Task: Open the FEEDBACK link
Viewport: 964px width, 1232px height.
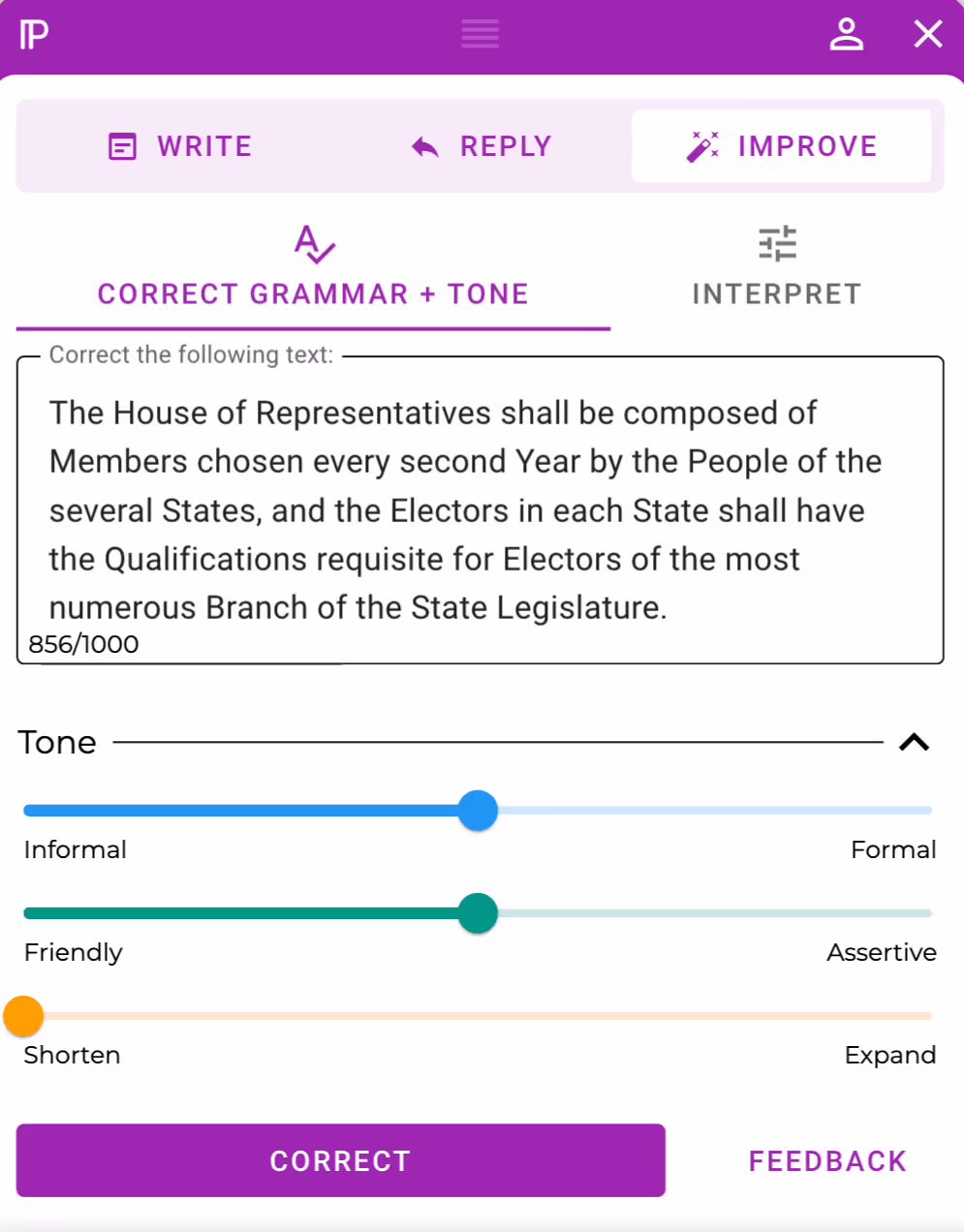Action: [x=827, y=1160]
